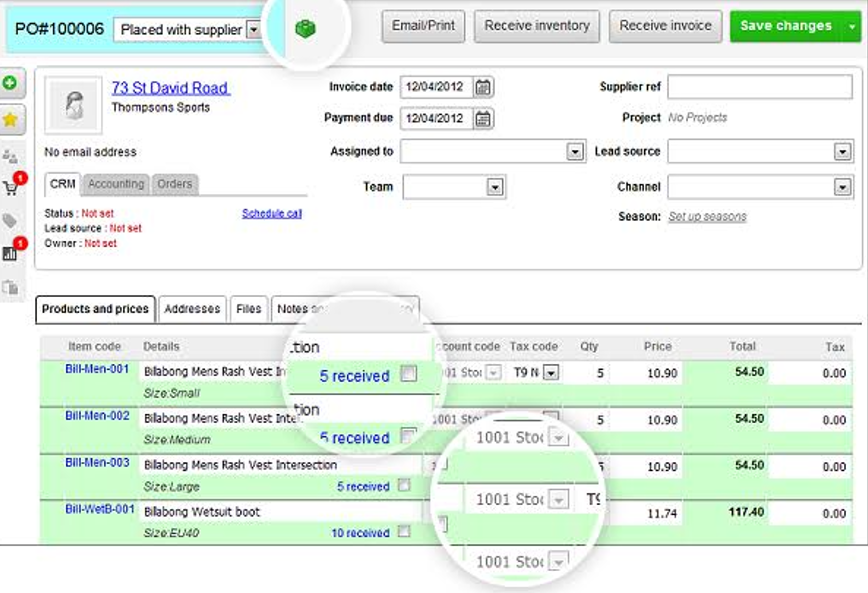The width and height of the screenshot is (868, 593).
Task: Click the green inventory box icon
Action: pyautogui.click(x=305, y=29)
